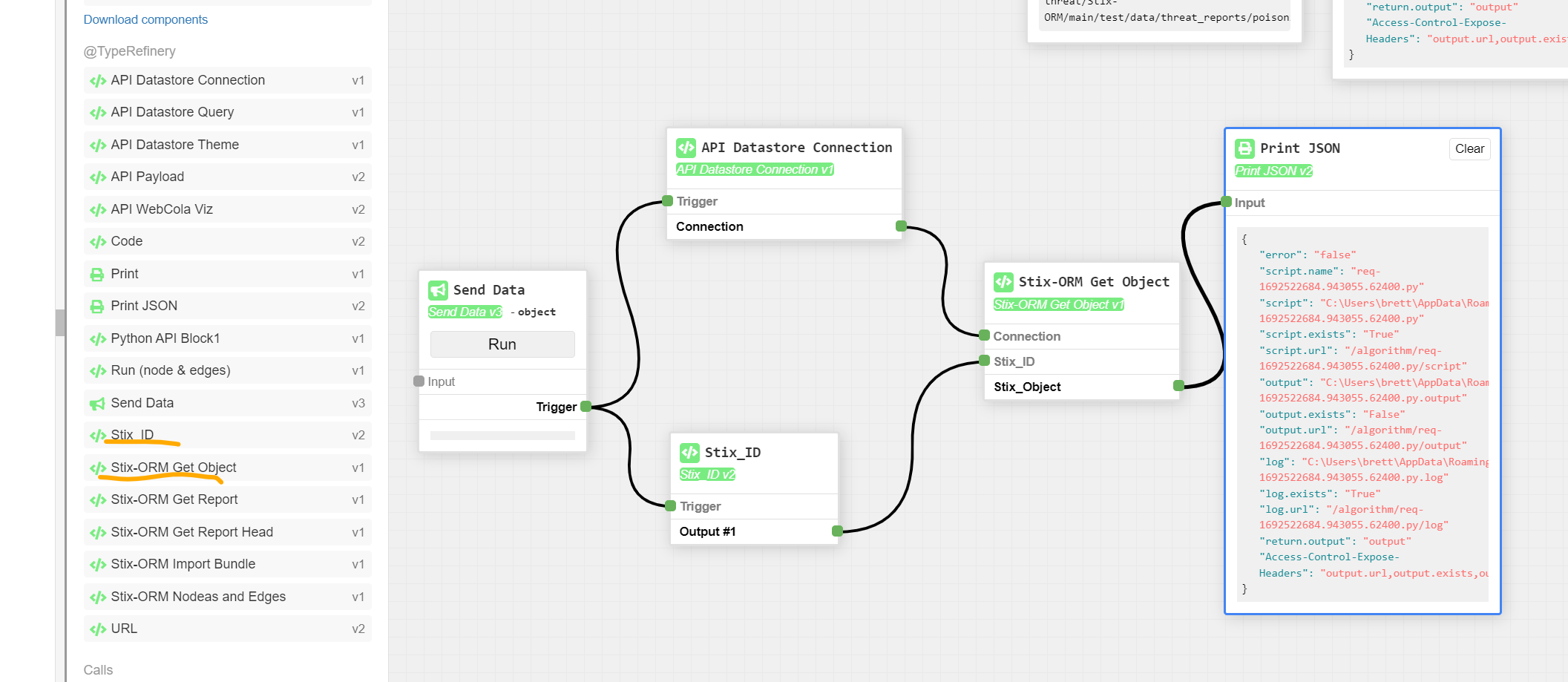Image resolution: width=1568 pixels, height=682 pixels.
Task: Click the Input port dot on Print JSON node
Action: pos(1224,201)
